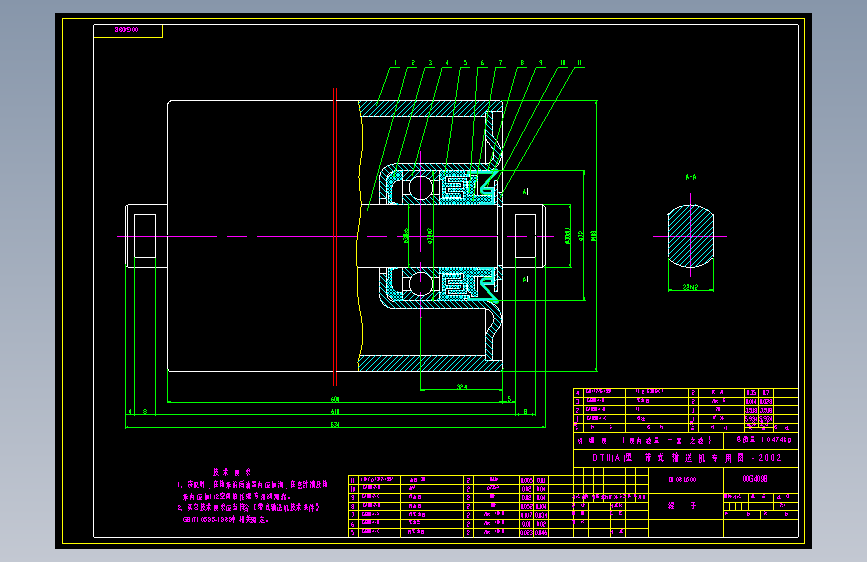Image resolution: width=867 pixels, height=562 pixels.
Task: Click the lower ball bearing circle
Action: 421,283
